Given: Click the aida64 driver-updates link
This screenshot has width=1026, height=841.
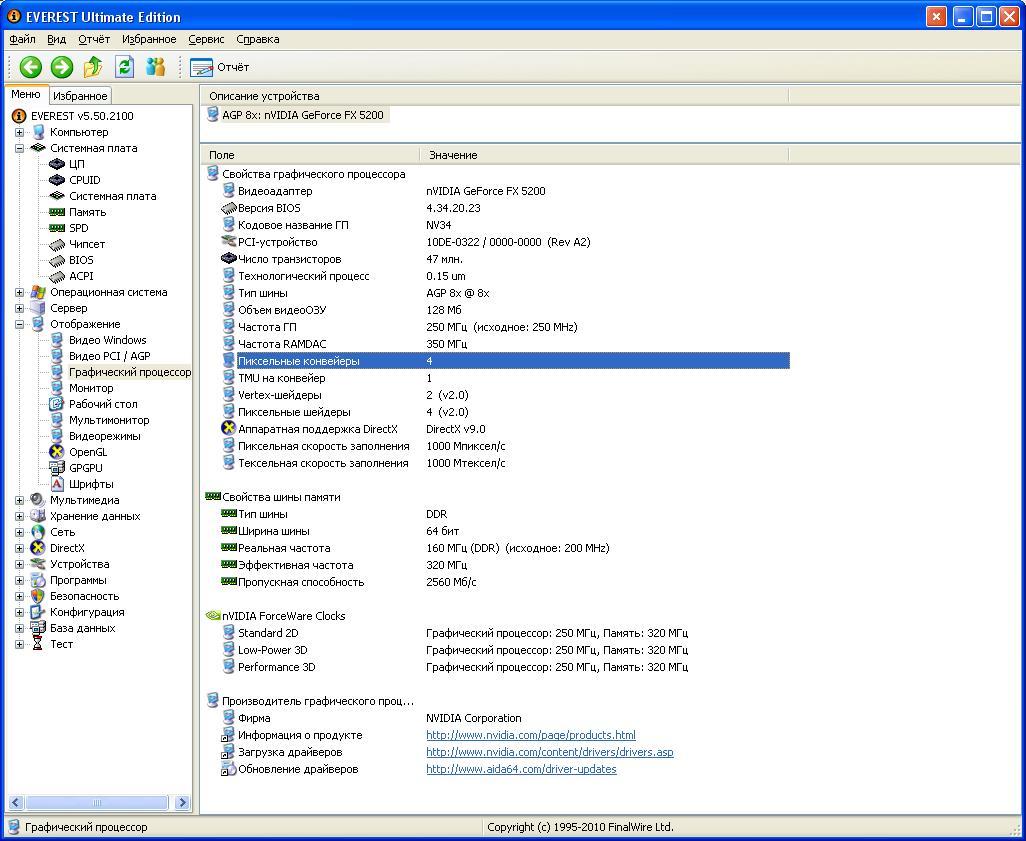Looking at the screenshot, I should click(520, 769).
